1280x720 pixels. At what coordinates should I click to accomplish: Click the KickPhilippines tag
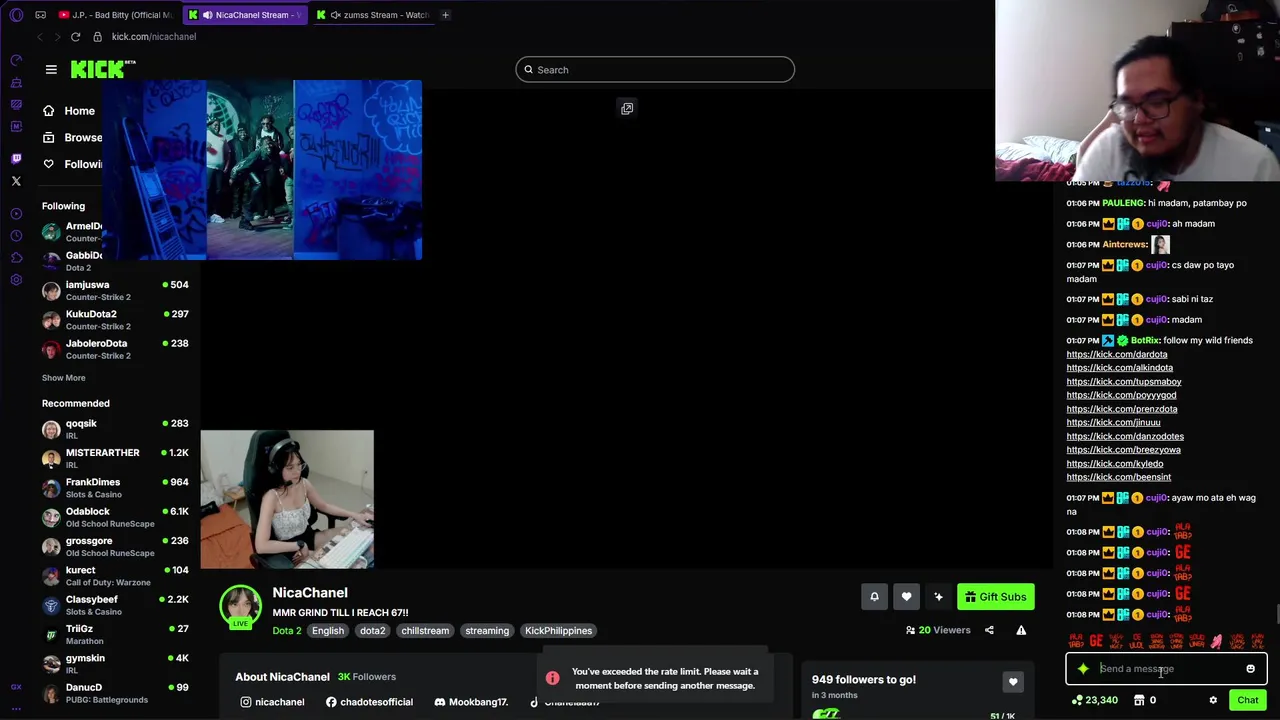click(x=558, y=631)
